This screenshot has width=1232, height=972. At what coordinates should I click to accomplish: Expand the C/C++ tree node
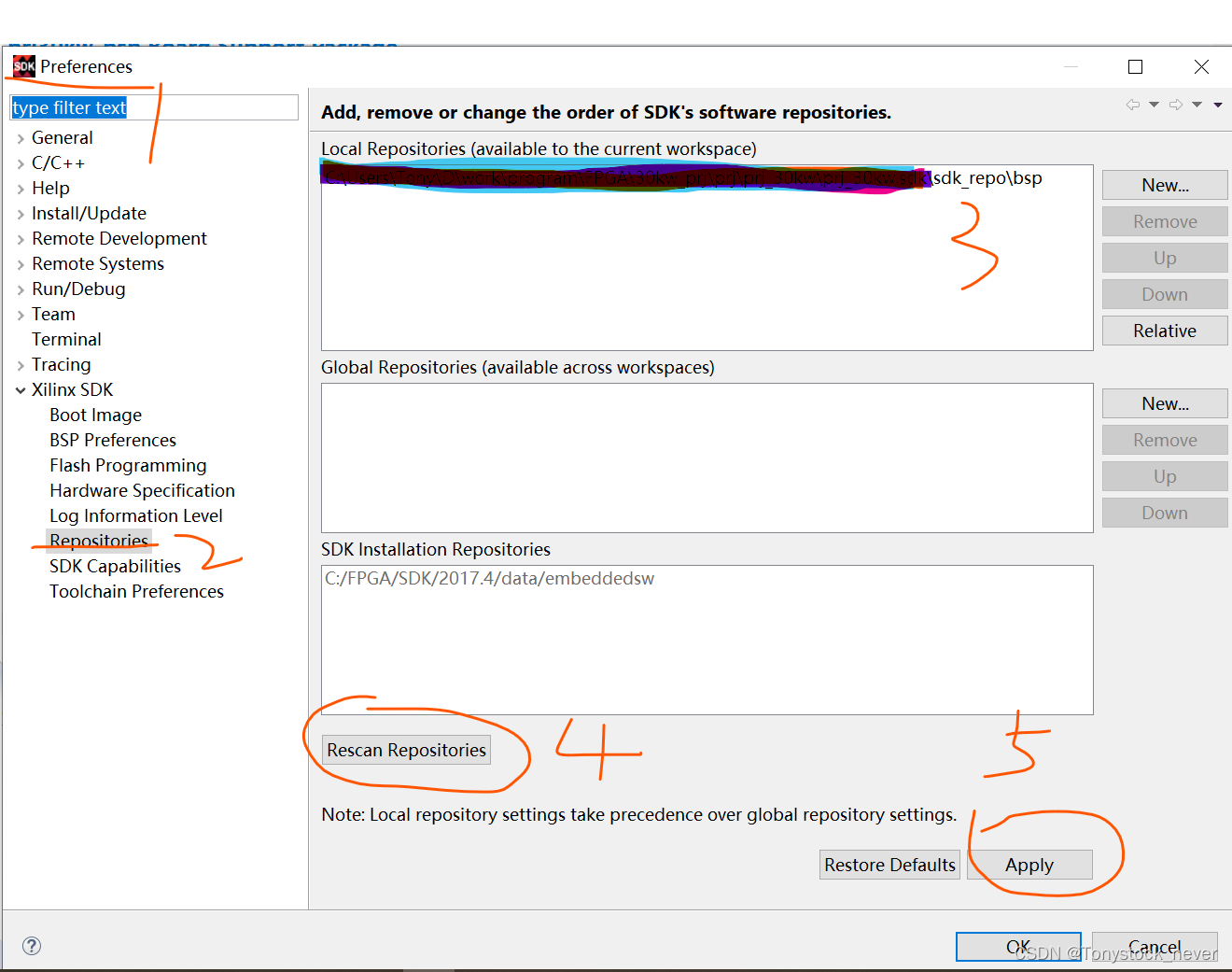[21, 163]
